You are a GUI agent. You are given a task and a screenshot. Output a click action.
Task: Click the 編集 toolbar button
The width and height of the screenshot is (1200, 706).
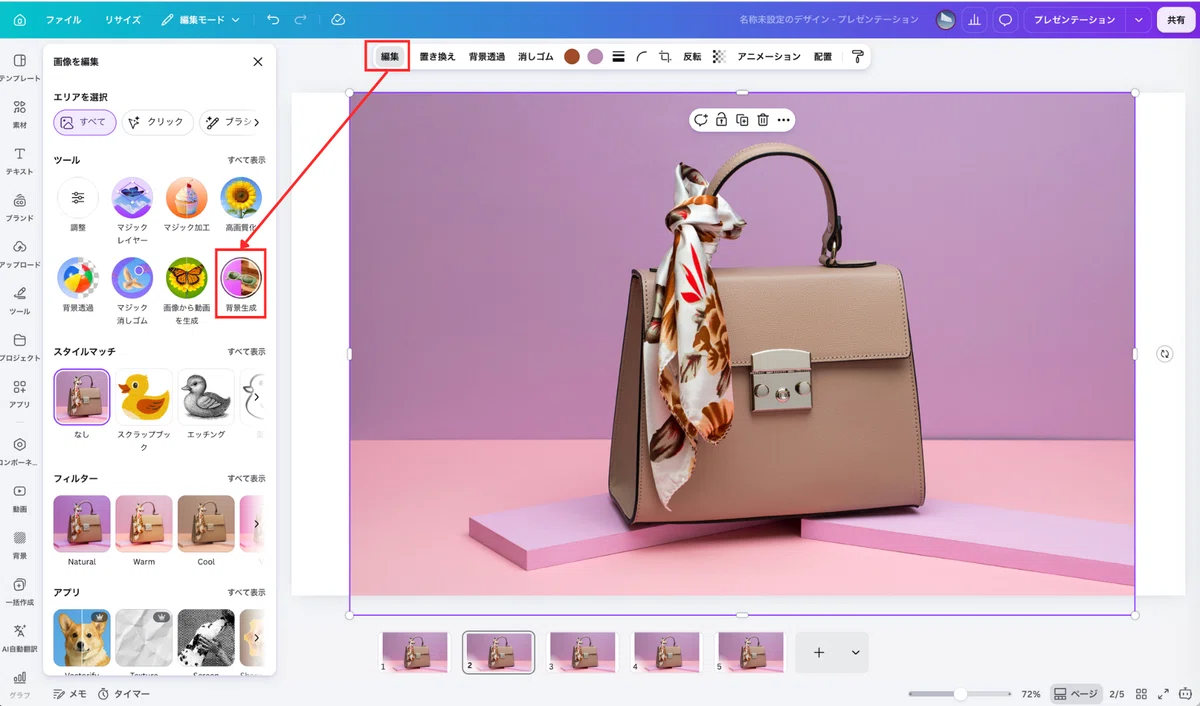[389, 57]
